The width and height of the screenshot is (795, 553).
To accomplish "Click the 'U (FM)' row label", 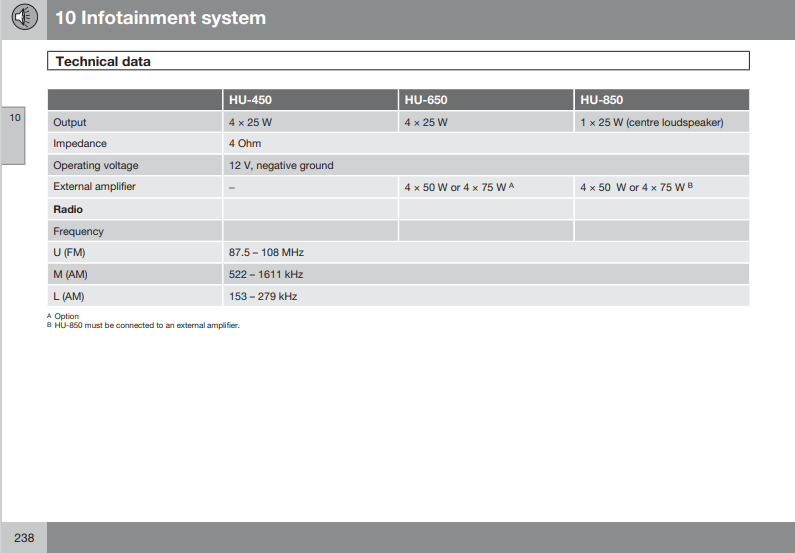I will tap(69, 252).
